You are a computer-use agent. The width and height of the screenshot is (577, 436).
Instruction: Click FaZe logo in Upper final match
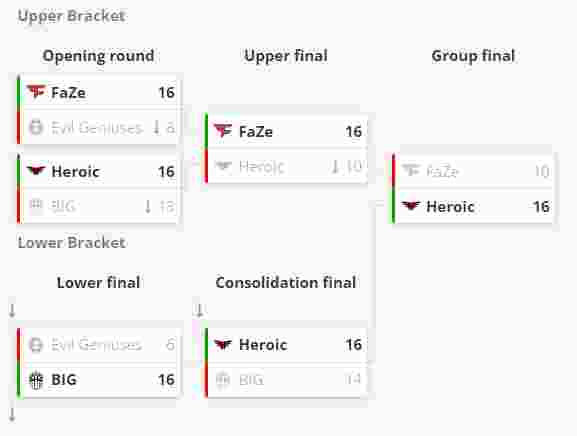click(223, 131)
